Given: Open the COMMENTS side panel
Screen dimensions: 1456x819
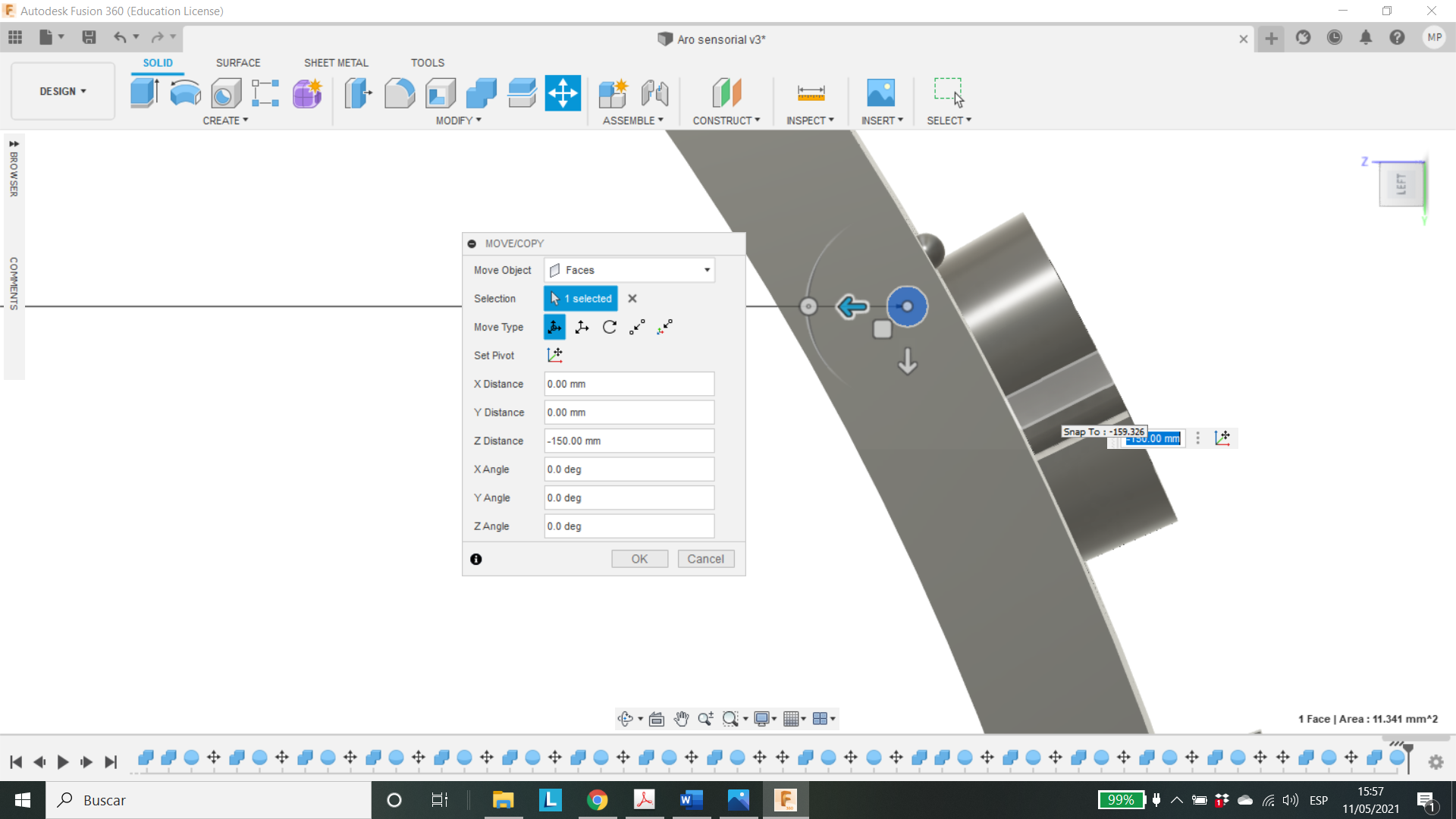Looking at the screenshot, I should point(14,284).
